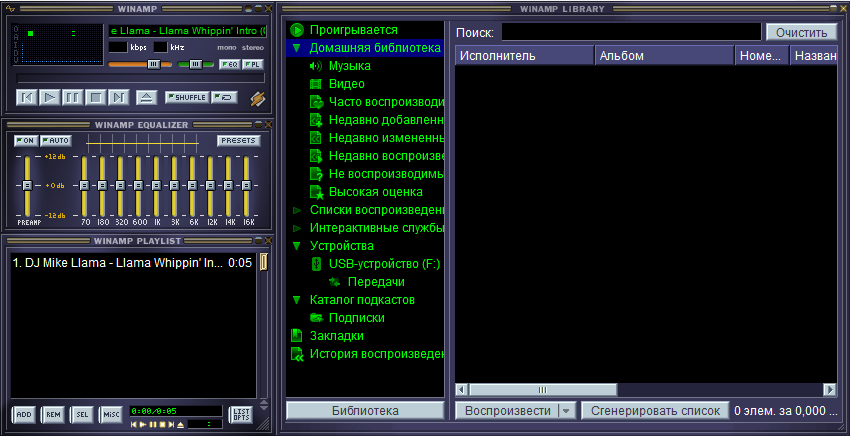Open Высокая оценка star view icon
The height and width of the screenshot is (436, 850).
(x=316, y=192)
